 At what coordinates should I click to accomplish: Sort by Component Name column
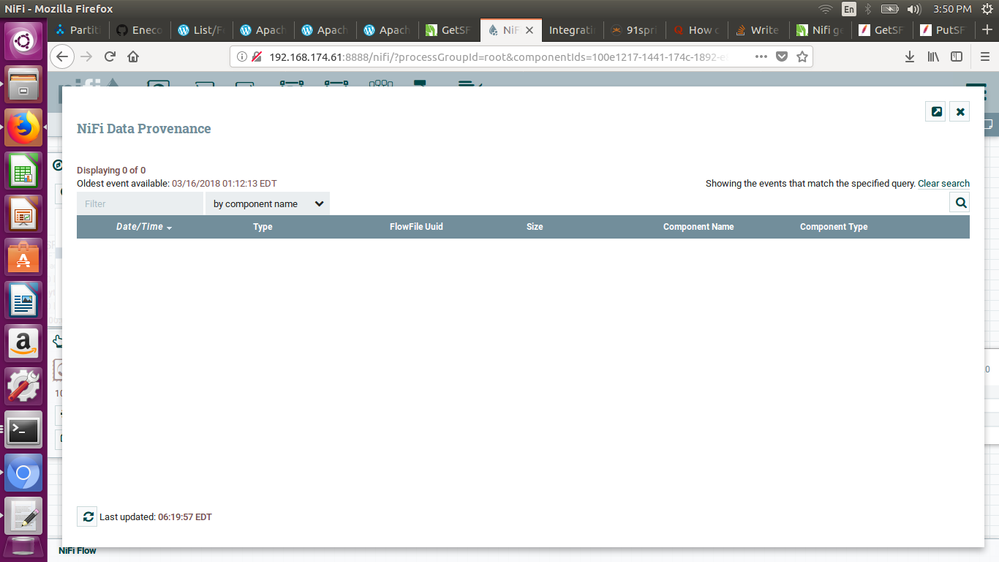pos(698,227)
